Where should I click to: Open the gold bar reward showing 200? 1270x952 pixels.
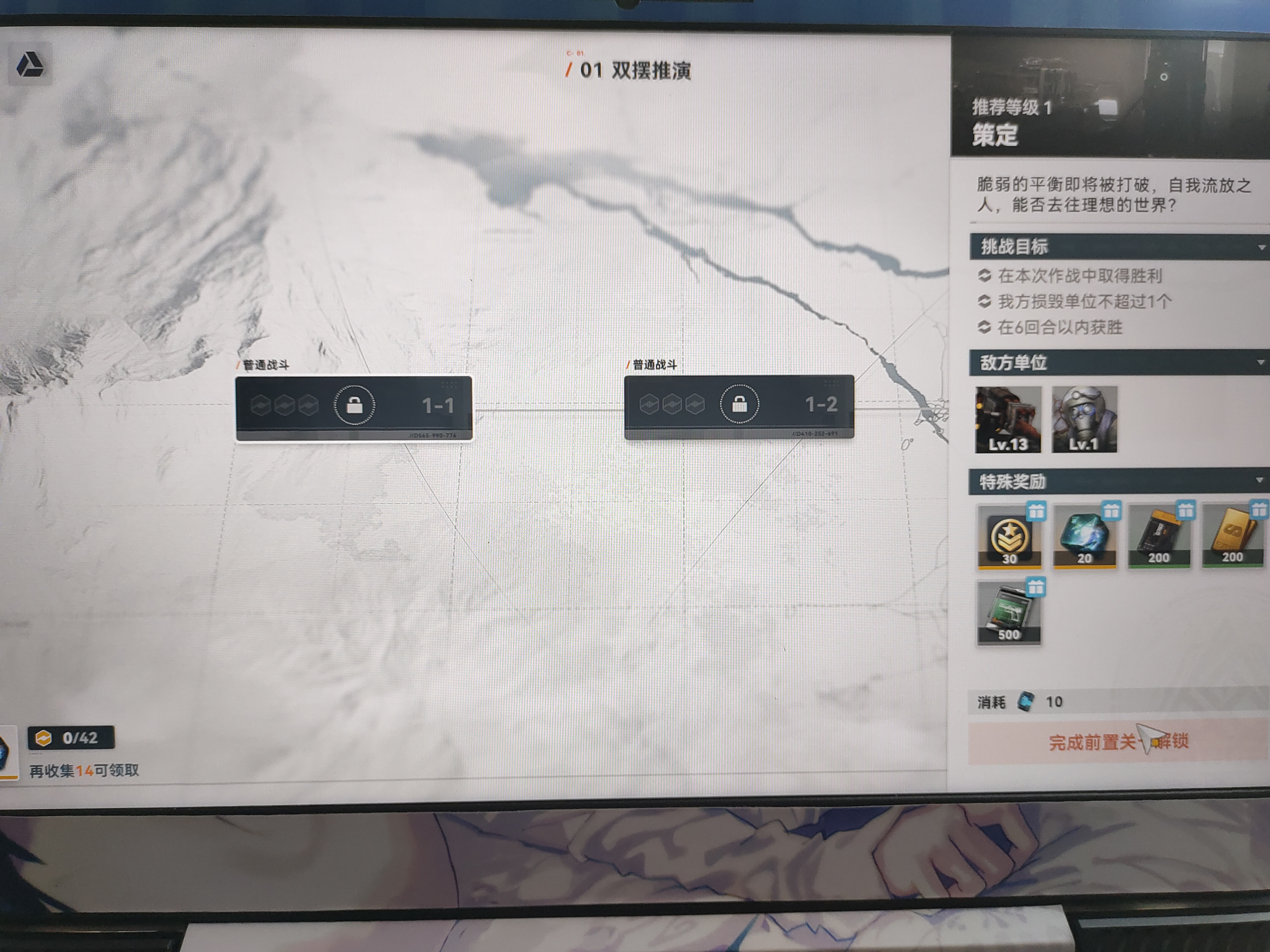tap(1233, 537)
